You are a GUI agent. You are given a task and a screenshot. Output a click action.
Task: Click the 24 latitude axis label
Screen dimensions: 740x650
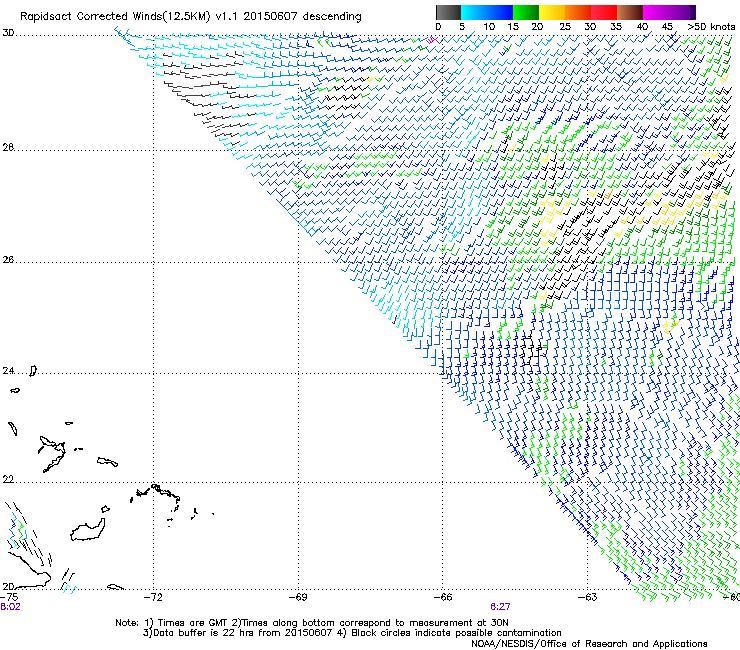[x=8, y=371]
